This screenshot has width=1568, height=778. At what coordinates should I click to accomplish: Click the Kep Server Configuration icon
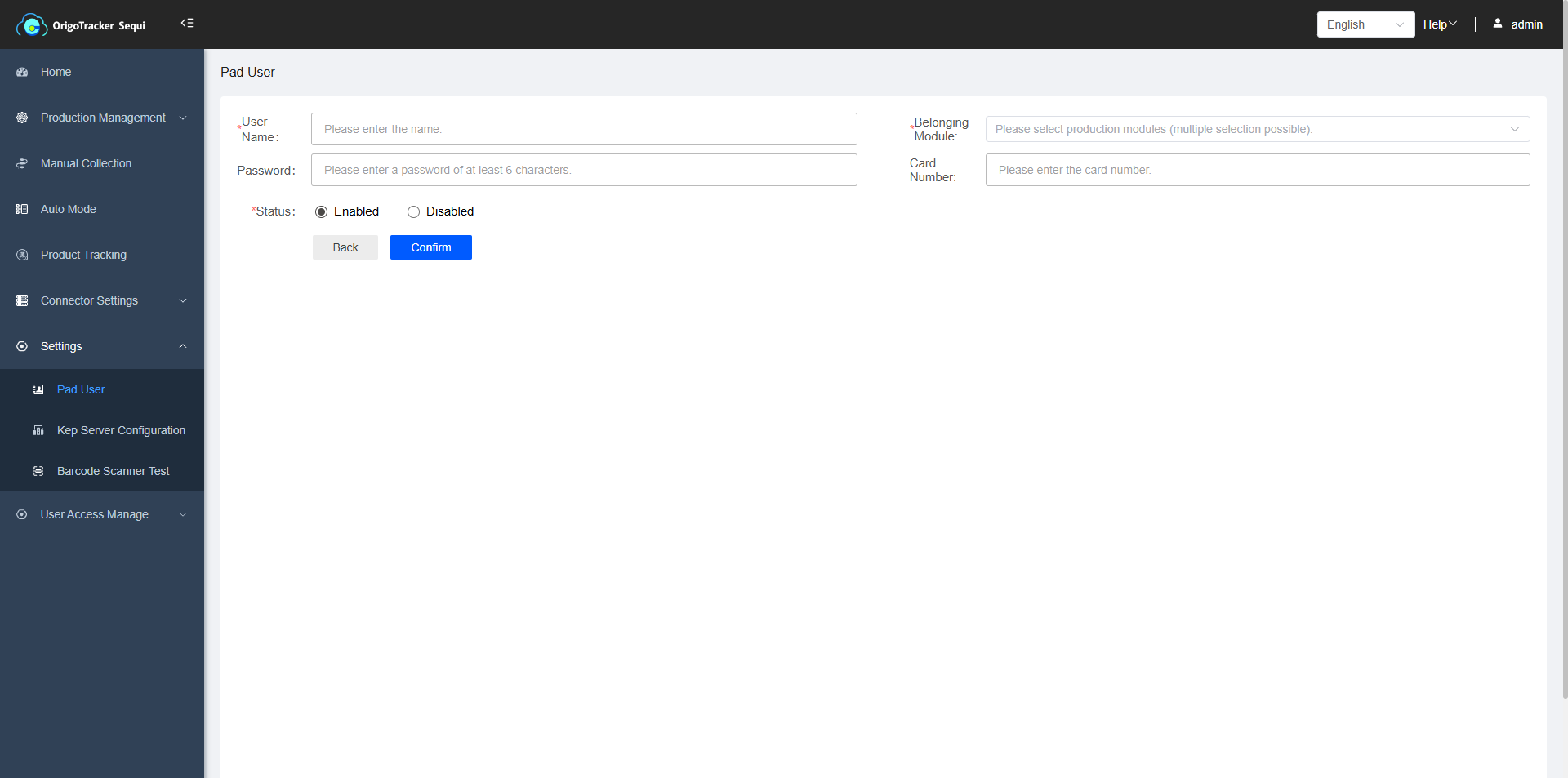[38, 430]
